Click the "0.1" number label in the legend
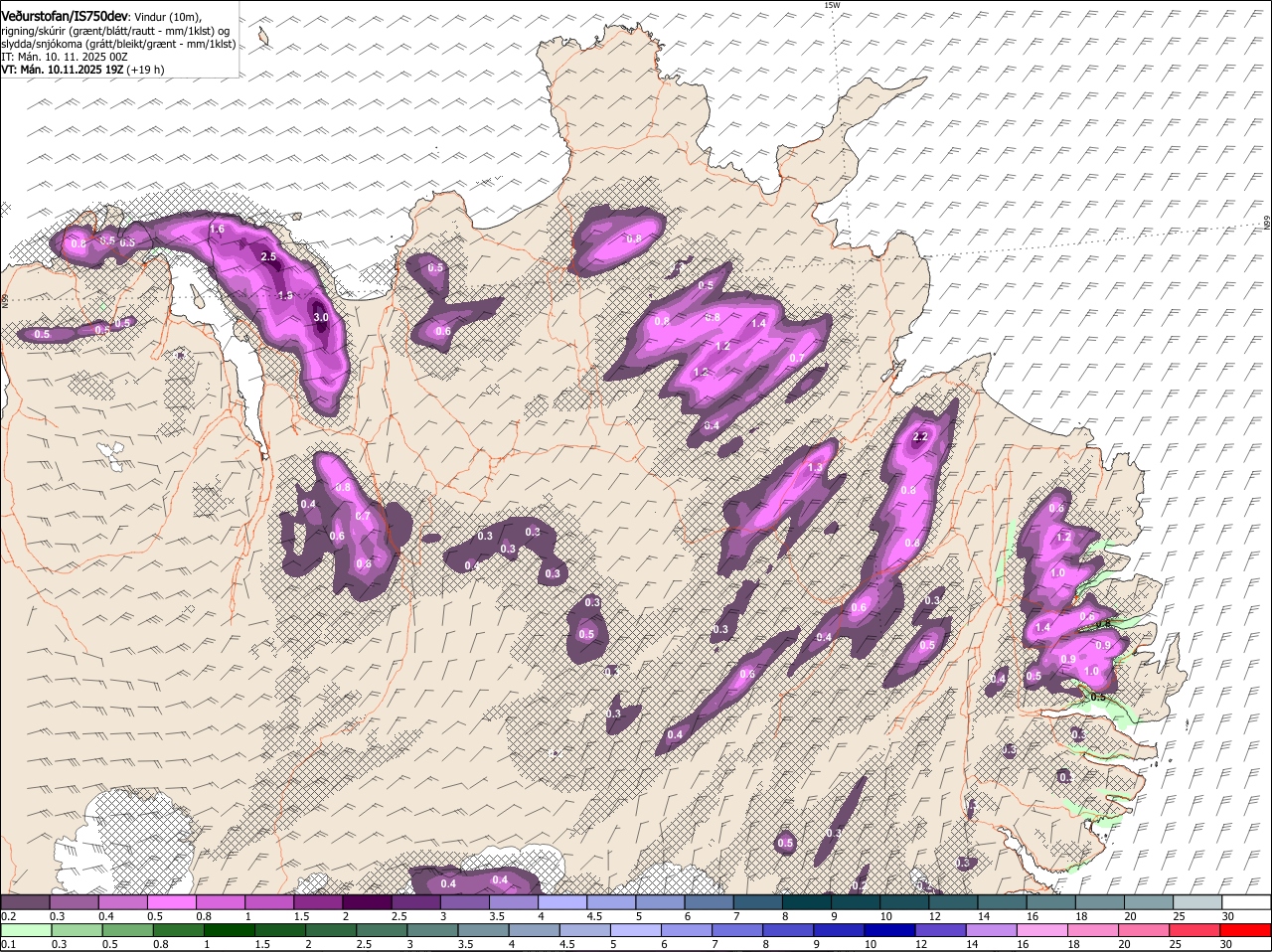 click(x=9, y=944)
